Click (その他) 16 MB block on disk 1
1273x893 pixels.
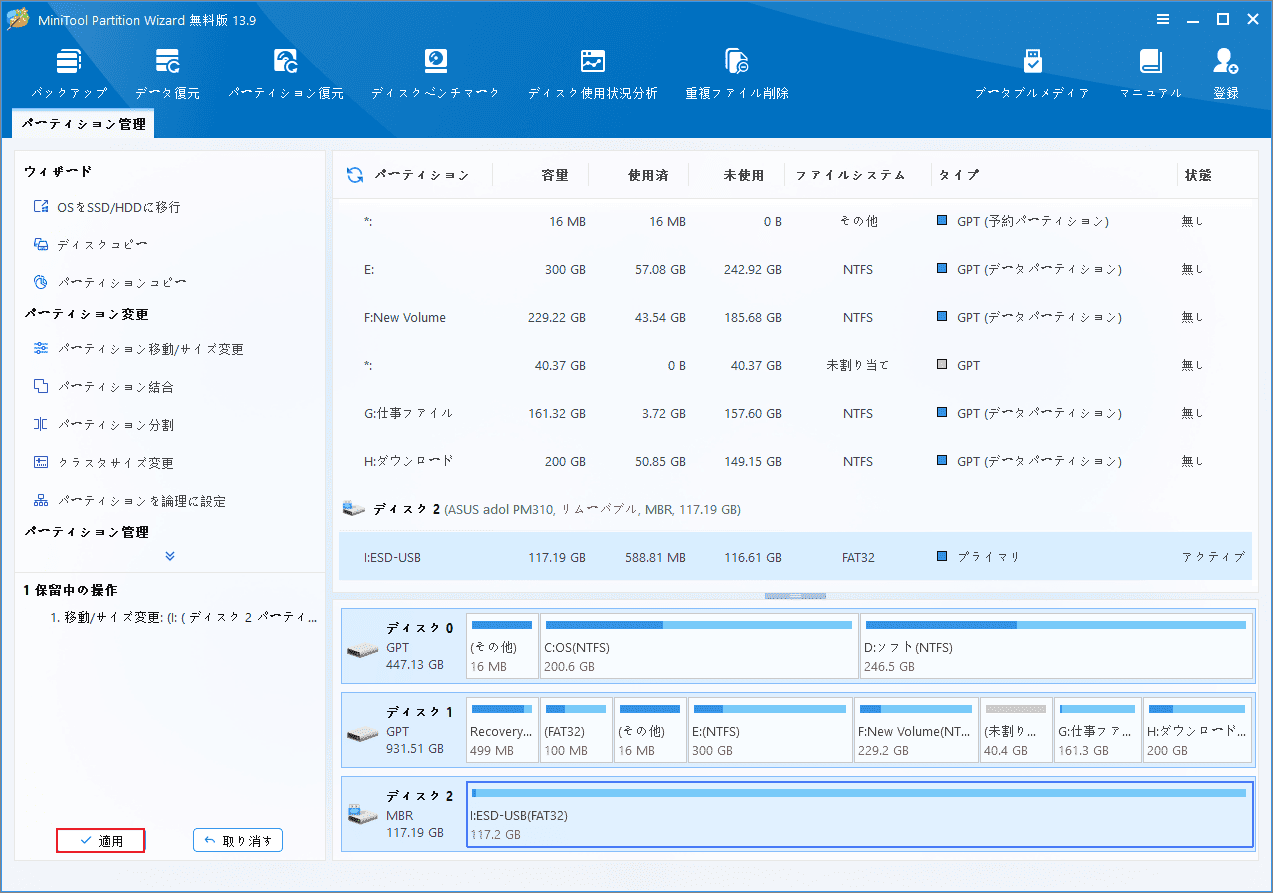[x=650, y=731]
